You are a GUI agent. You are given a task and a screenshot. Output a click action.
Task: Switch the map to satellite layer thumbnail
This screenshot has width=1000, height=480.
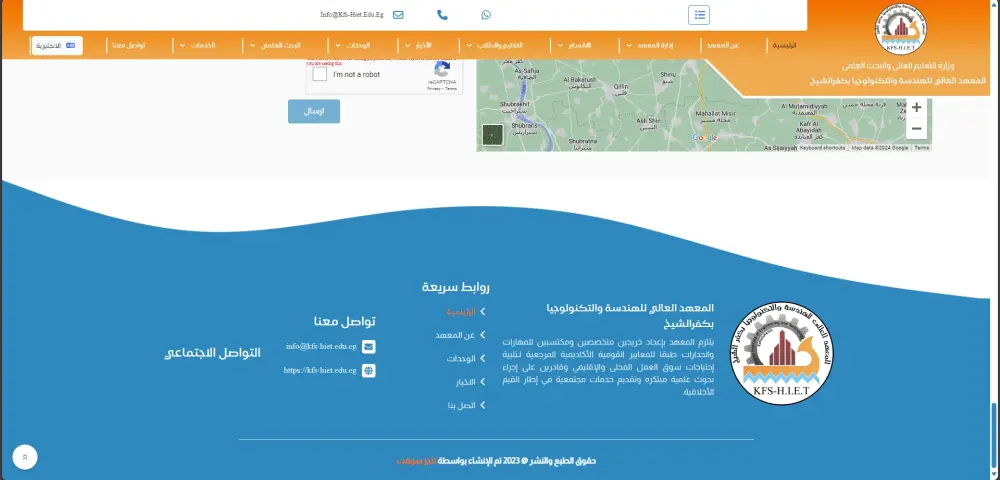pyautogui.click(x=492, y=135)
